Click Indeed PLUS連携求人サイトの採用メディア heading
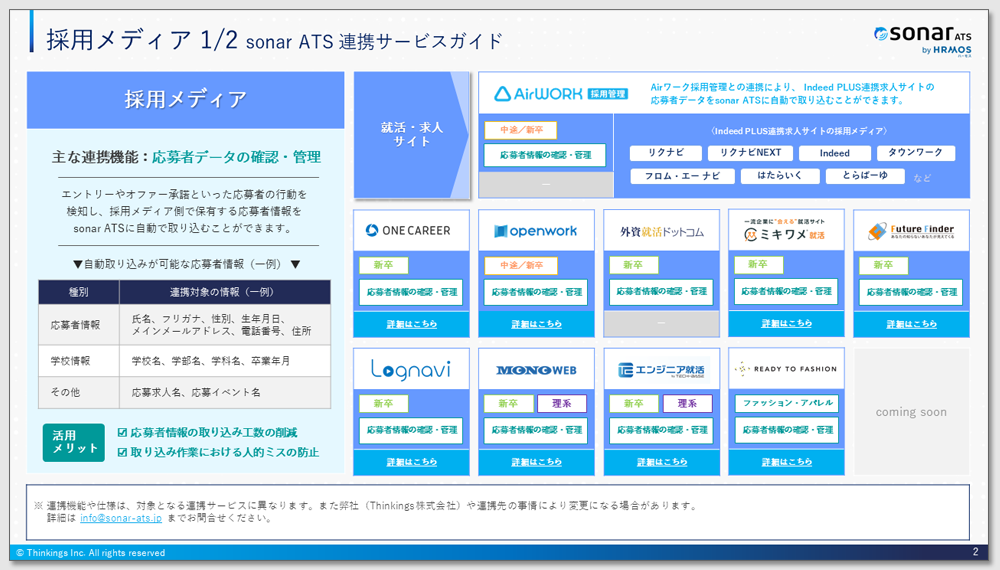This screenshot has width=1000, height=570. click(x=798, y=131)
